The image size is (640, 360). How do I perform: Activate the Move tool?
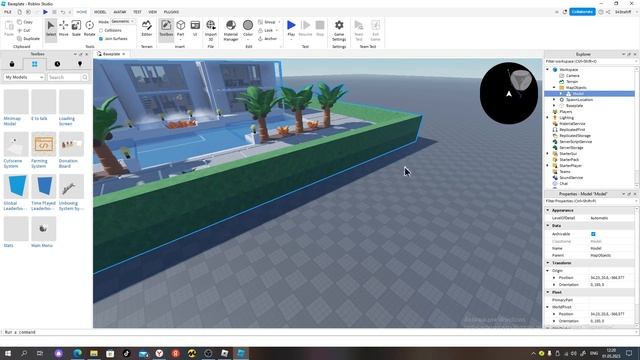click(64, 29)
